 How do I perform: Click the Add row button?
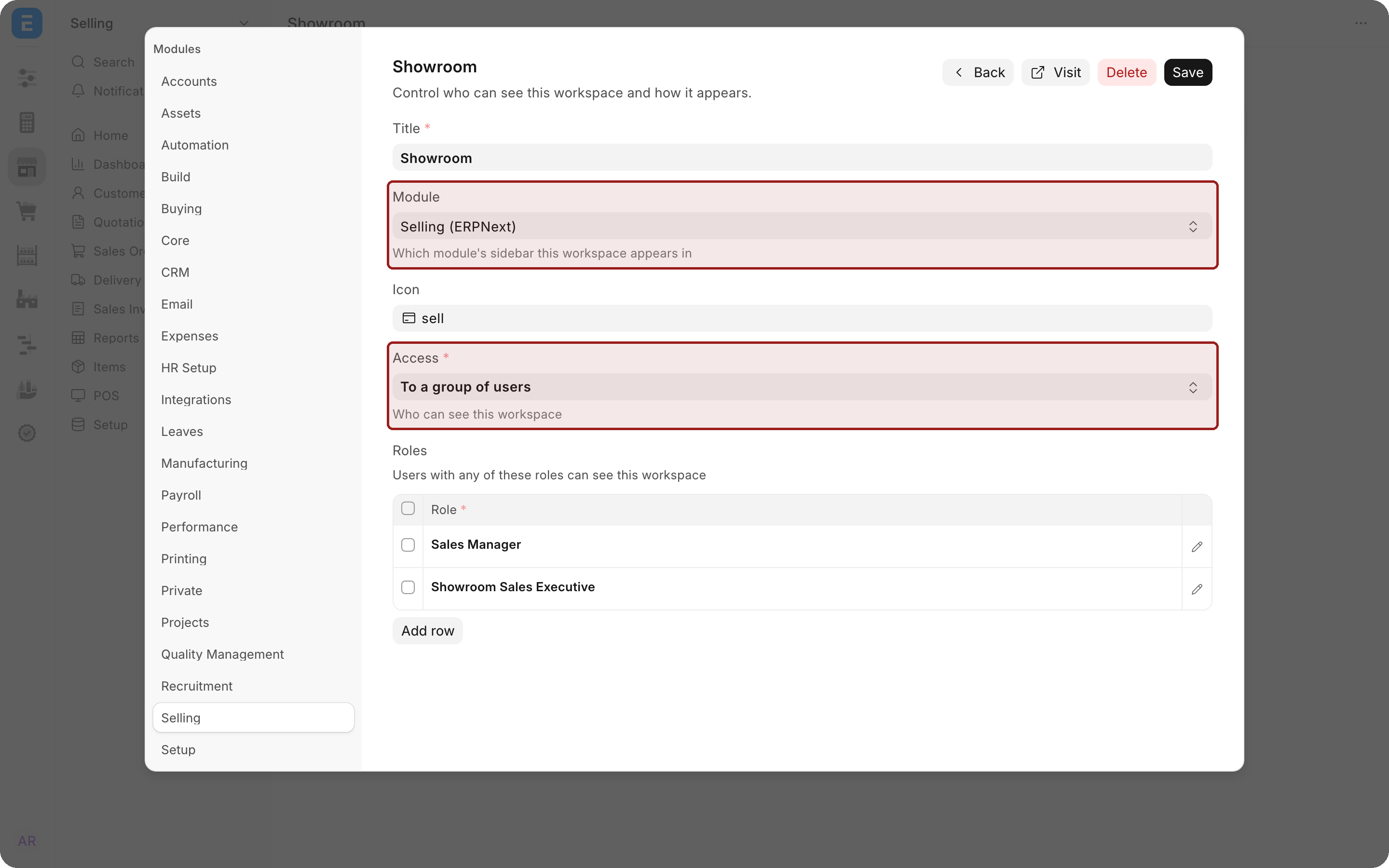(428, 631)
